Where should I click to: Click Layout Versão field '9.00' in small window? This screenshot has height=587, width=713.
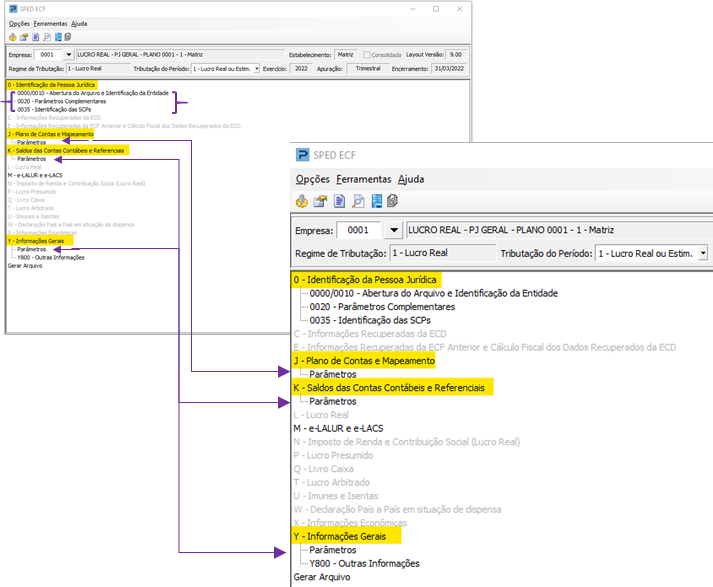click(456, 55)
